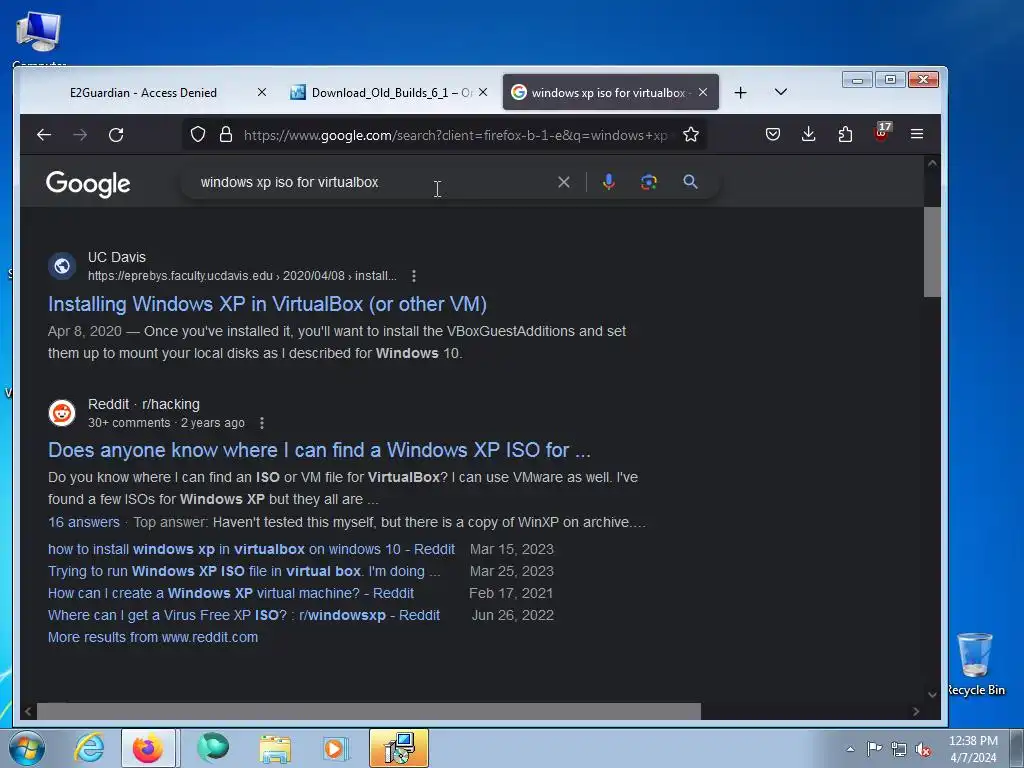Open the Firefox downloads panel
The width and height of the screenshot is (1024, 768).
(x=808, y=135)
